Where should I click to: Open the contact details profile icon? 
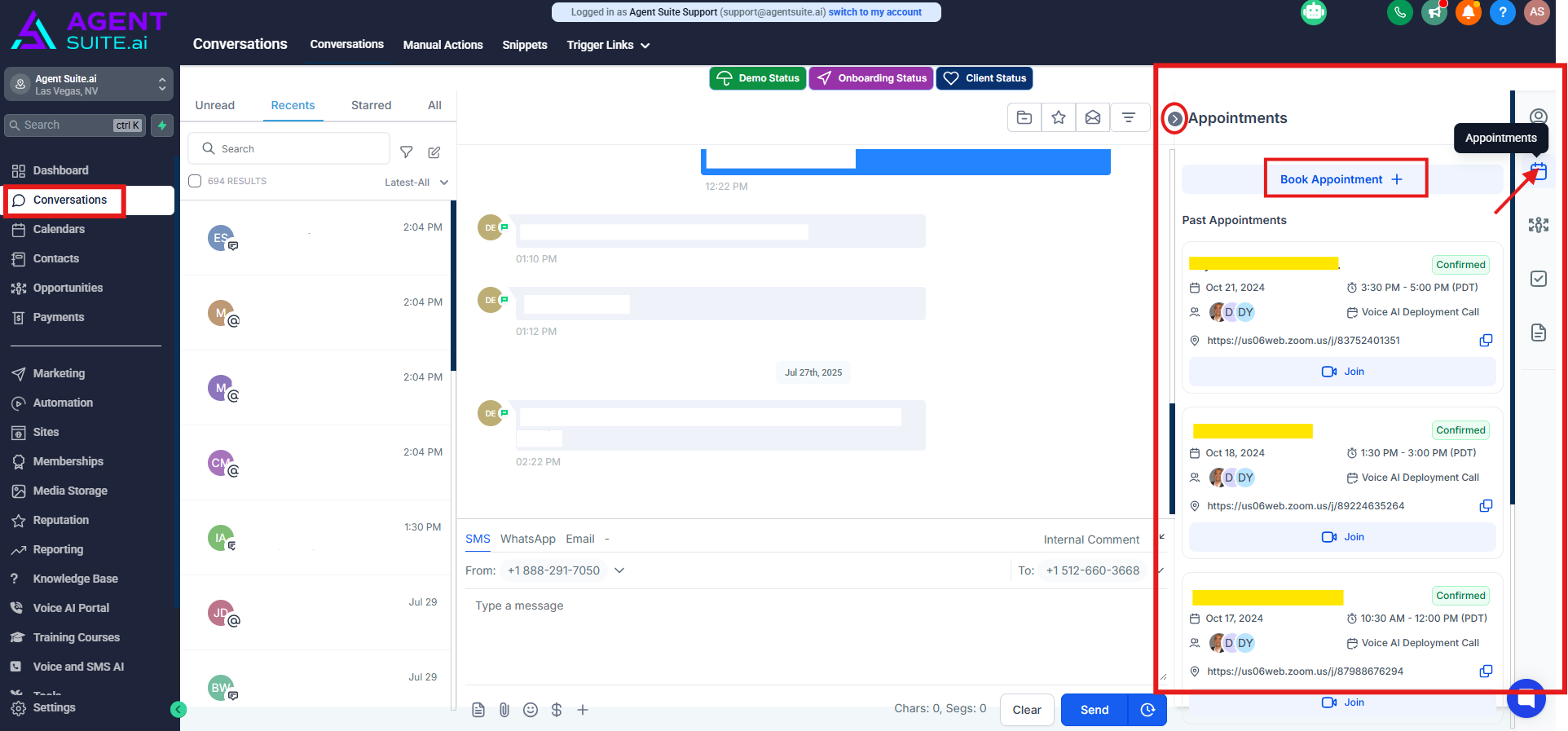pos(1538,117)
